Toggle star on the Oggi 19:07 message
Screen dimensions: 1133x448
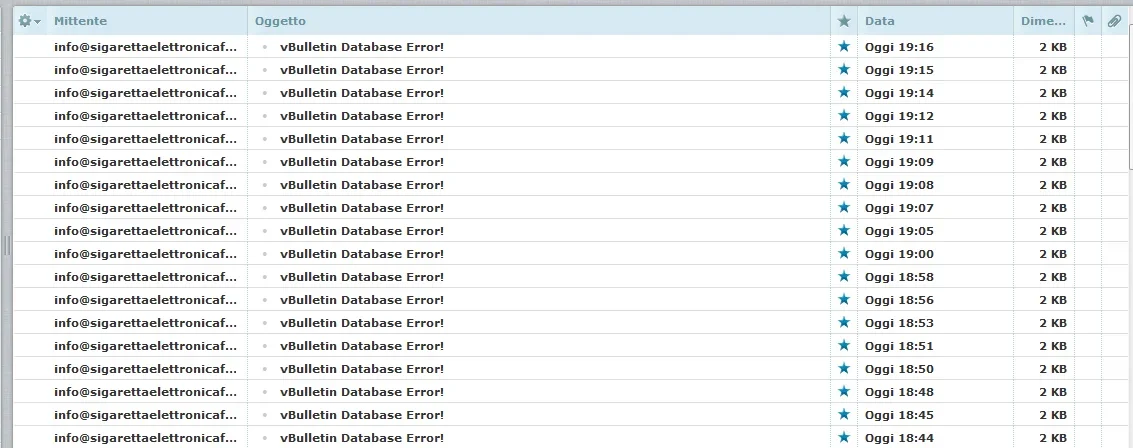(x=844, y=207)
